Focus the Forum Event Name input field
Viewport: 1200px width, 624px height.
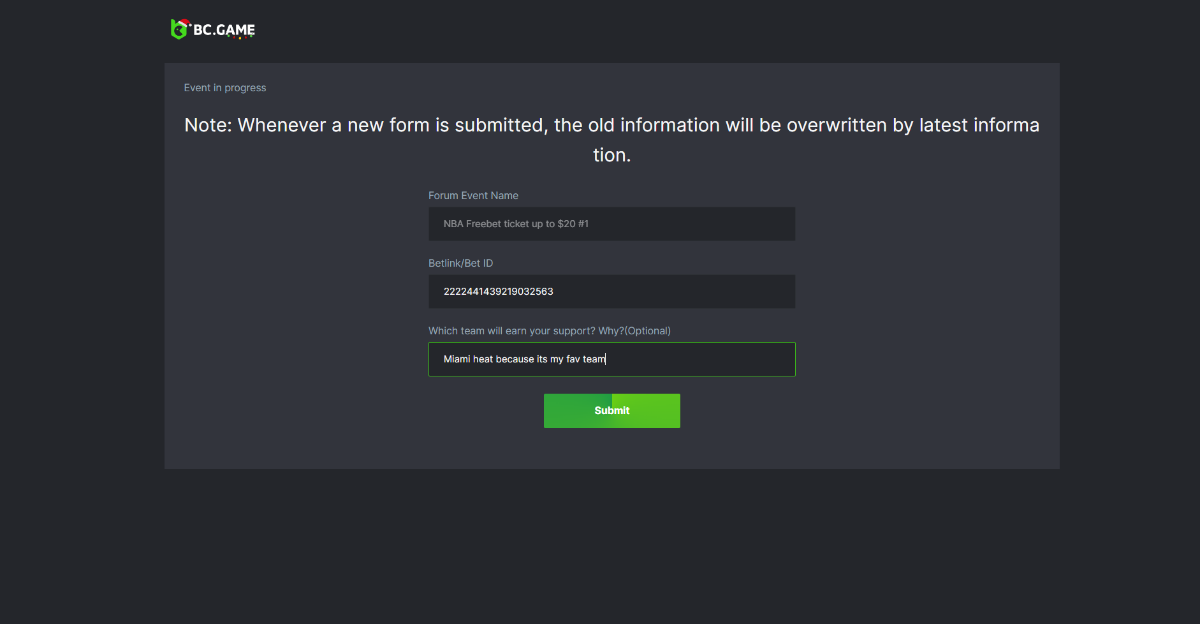(700, 224)
